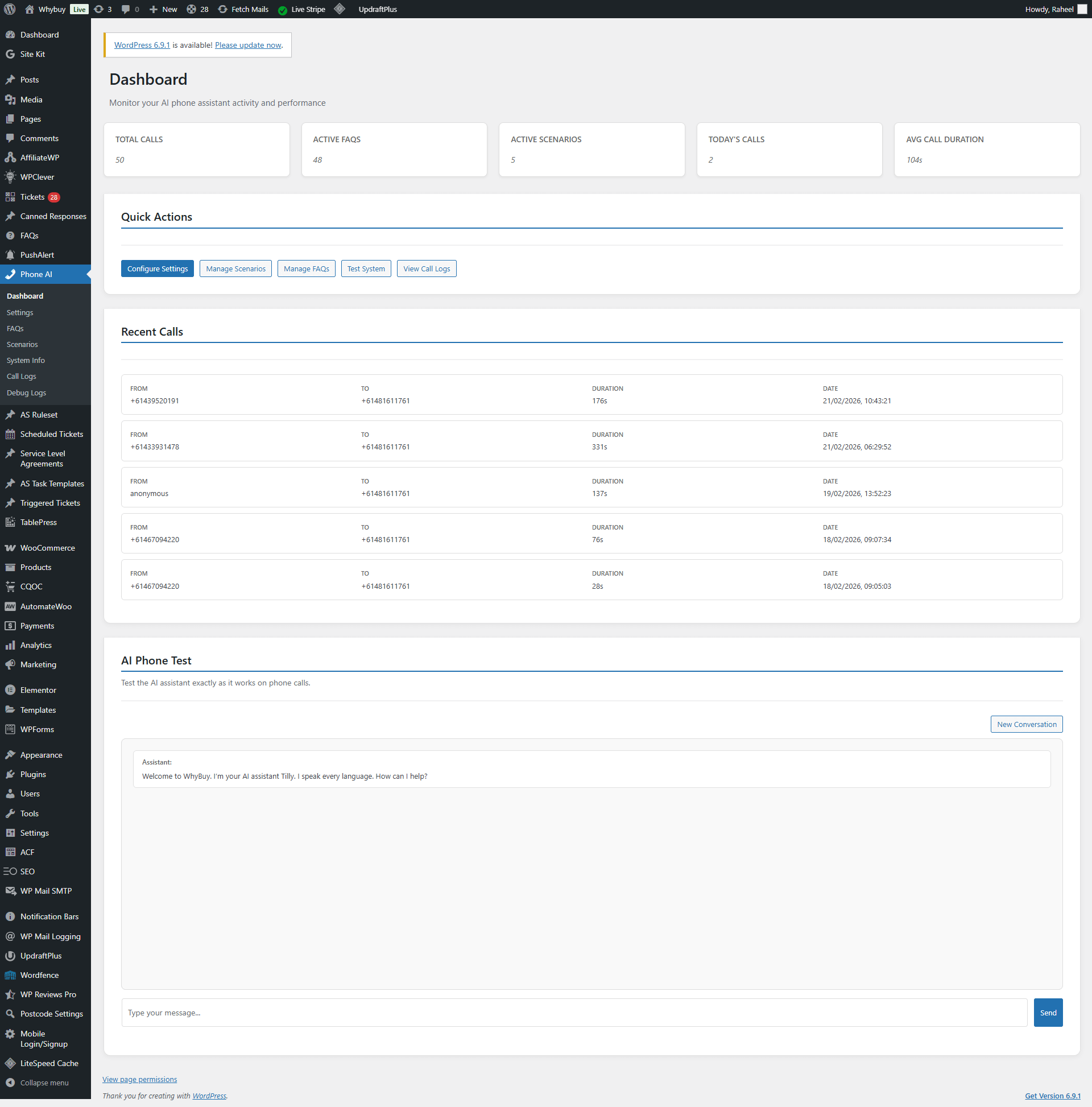The image size is (1092, 1107).
Task: Open Scenarios under Phone AI
Action: tap(22, 344)
